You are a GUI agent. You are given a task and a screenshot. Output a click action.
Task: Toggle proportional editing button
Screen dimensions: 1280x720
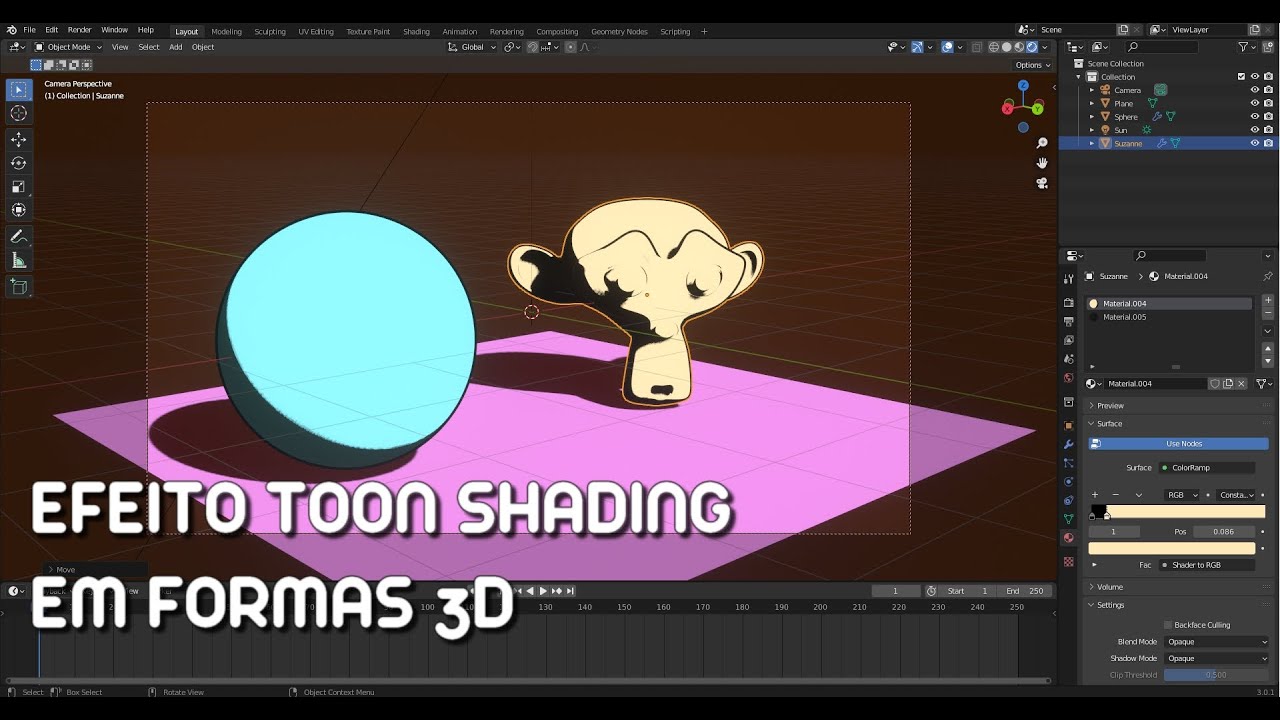coord(571,47)
